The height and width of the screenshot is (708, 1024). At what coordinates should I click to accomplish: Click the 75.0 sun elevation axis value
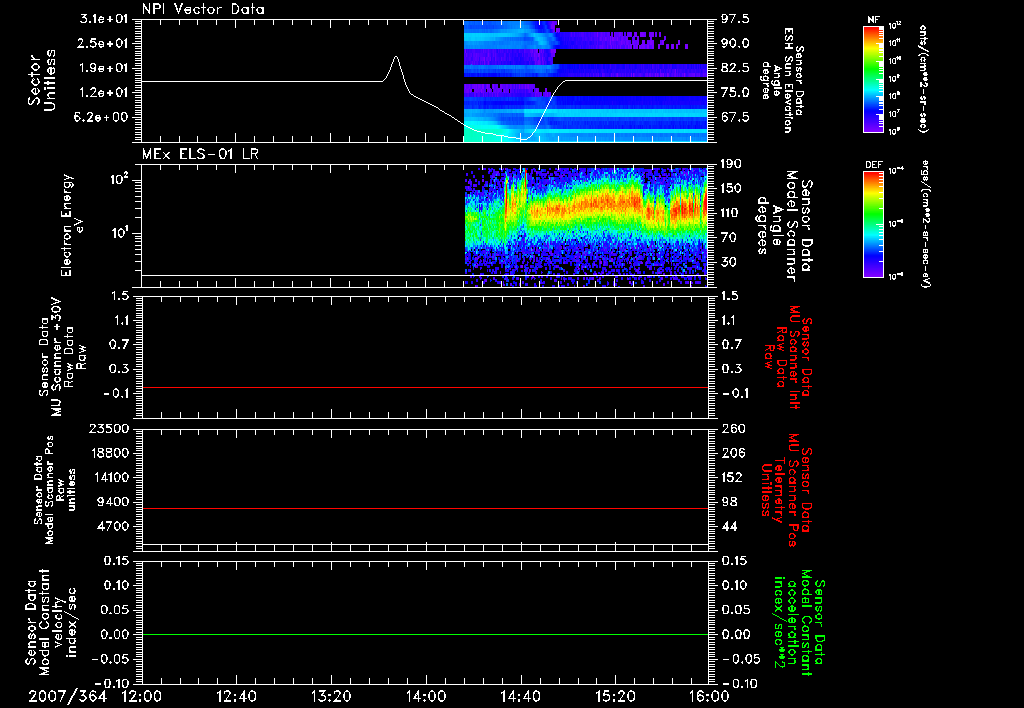coord(735,93)
